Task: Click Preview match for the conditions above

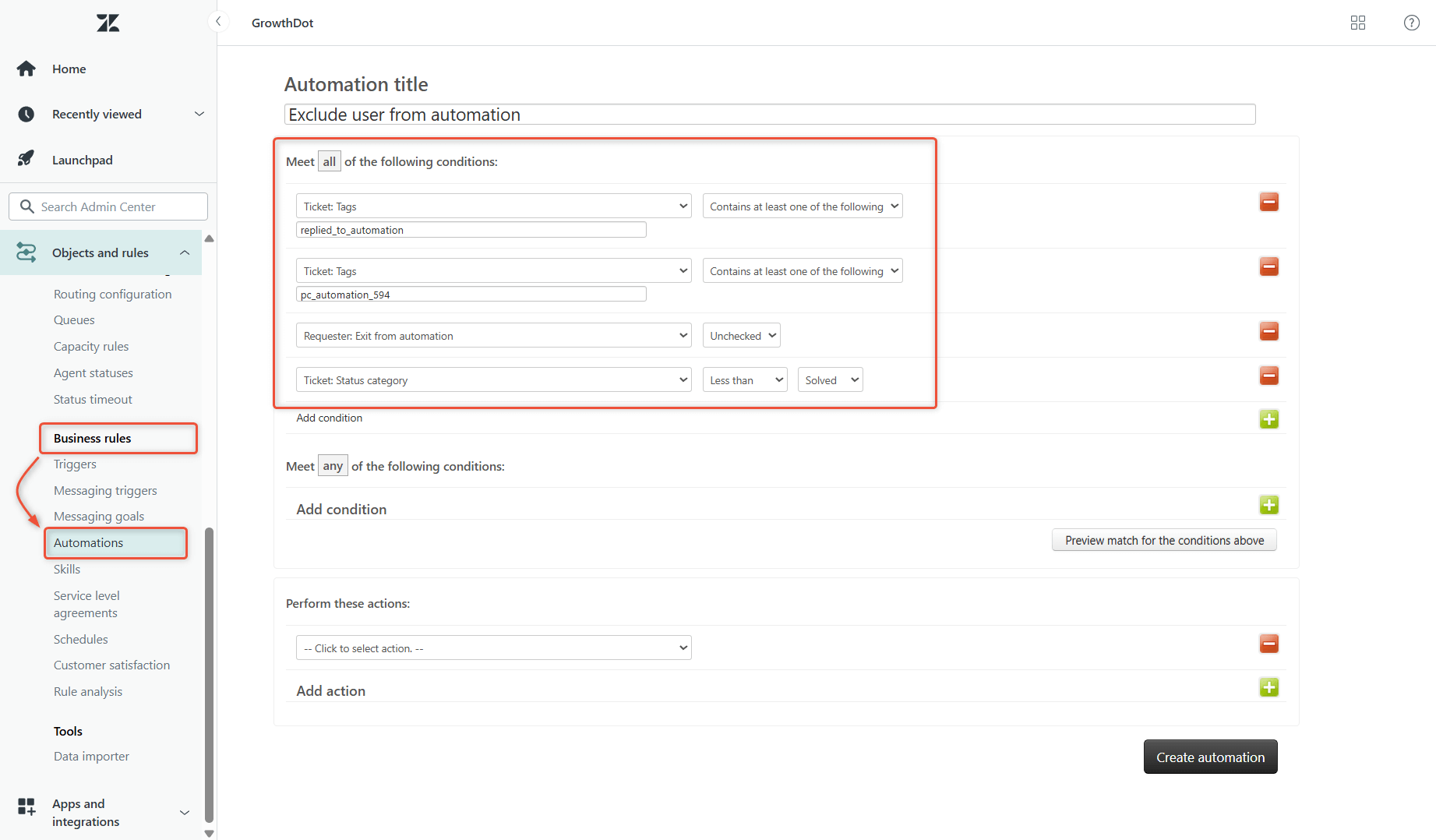Action: coord(1163,540)
